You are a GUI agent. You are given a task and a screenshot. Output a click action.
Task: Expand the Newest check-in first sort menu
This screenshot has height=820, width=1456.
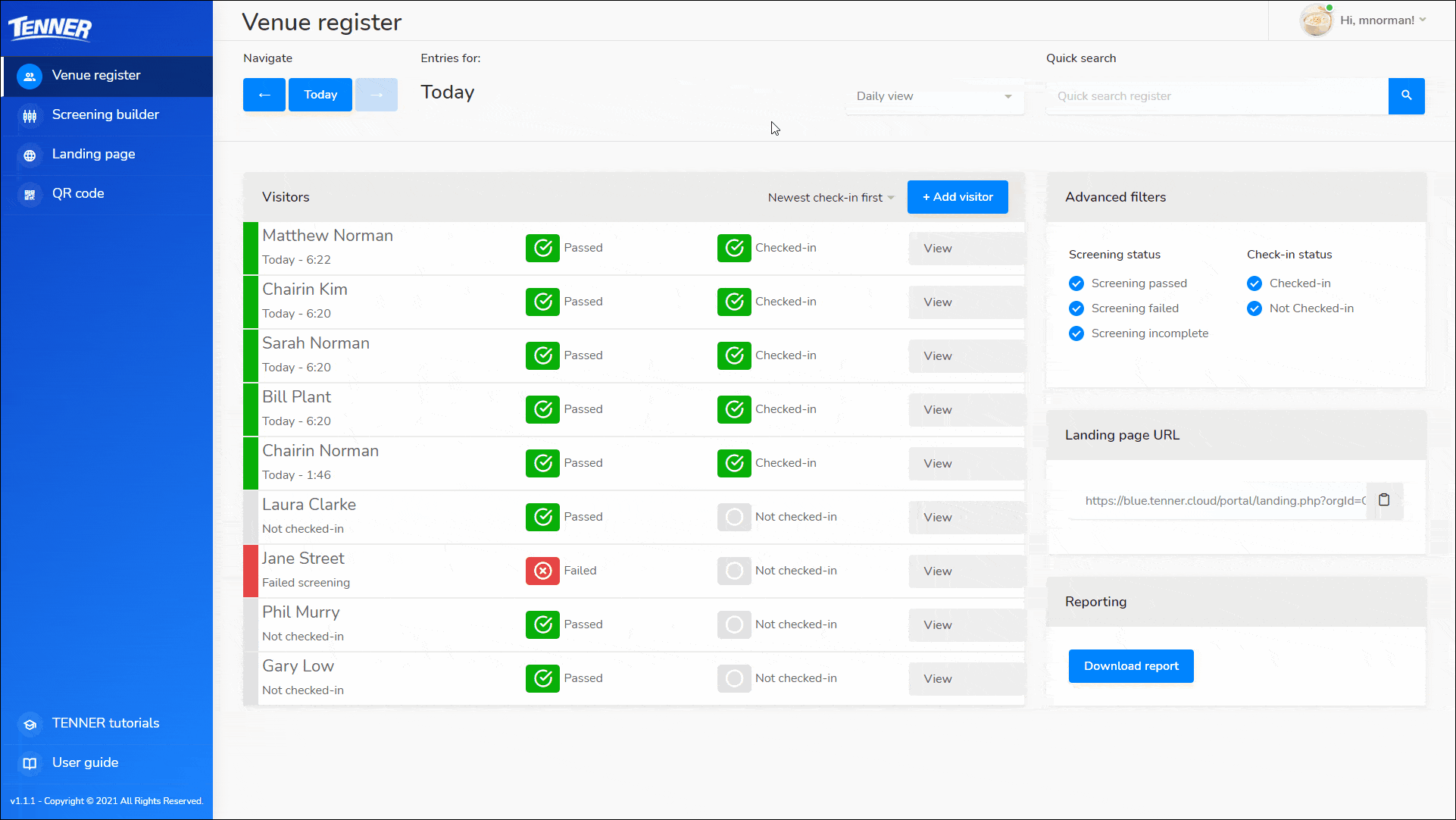point(830,198)
